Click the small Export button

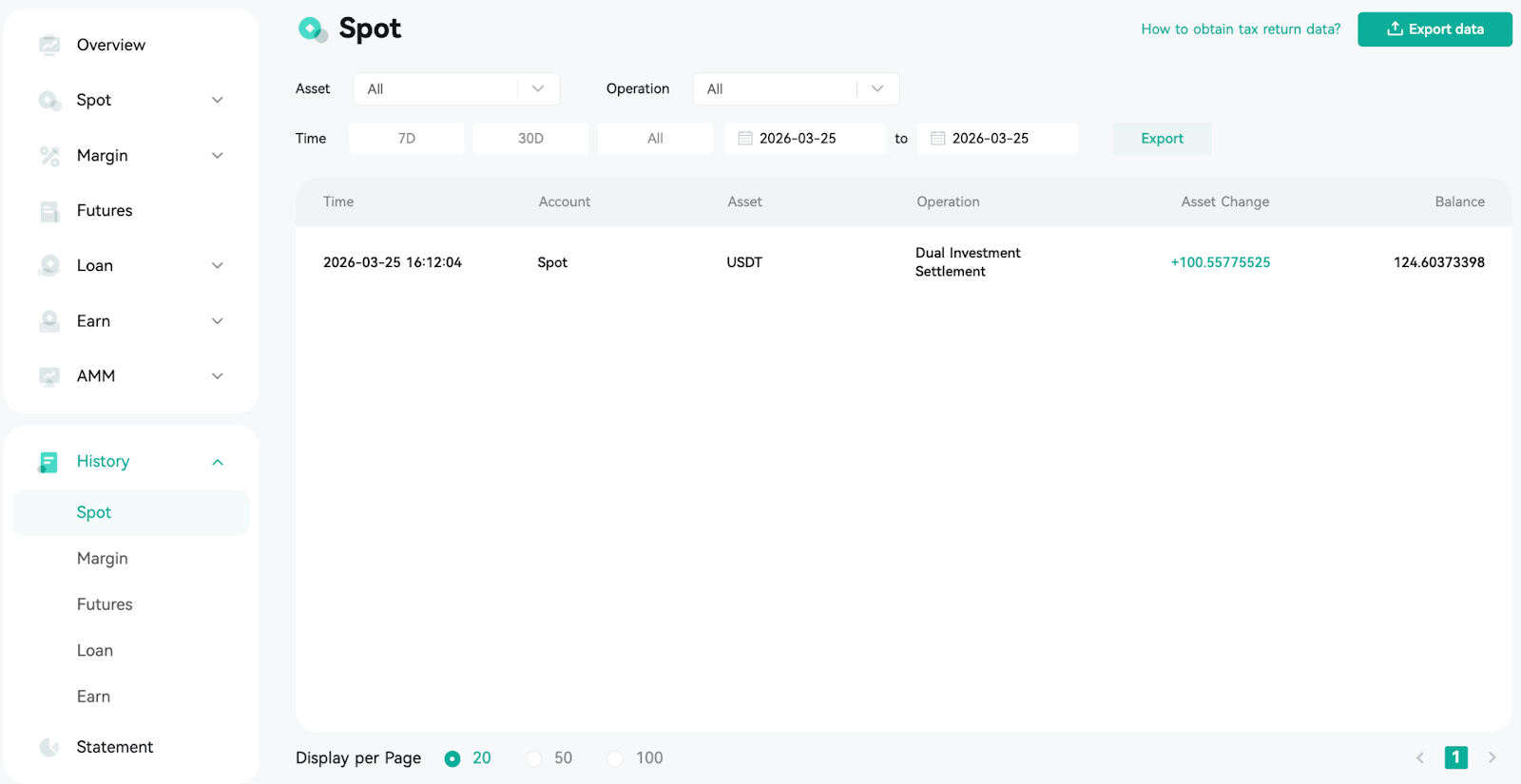tap(1162, 139)
